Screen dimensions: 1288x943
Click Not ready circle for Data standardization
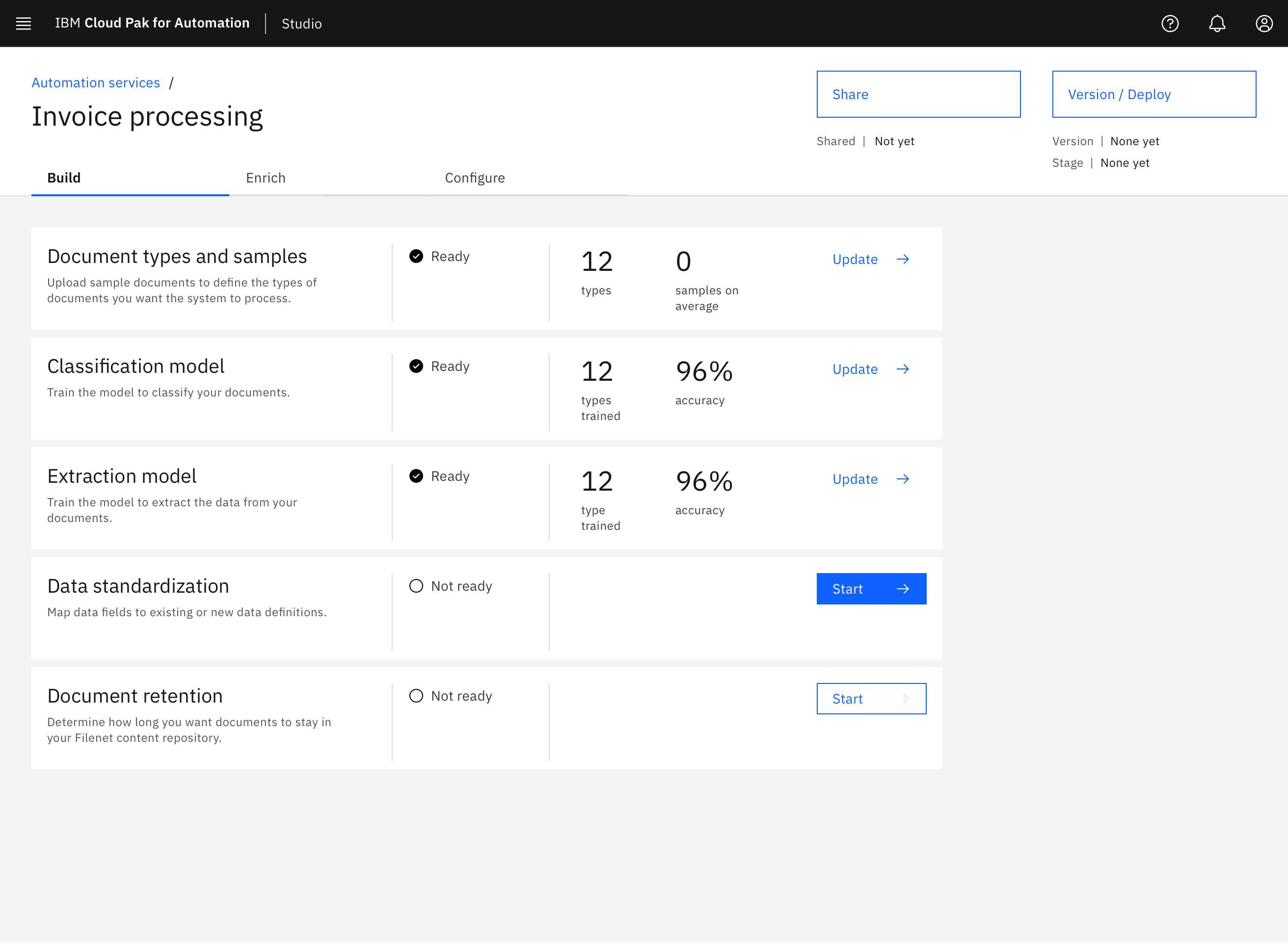[x=416, y=586]
